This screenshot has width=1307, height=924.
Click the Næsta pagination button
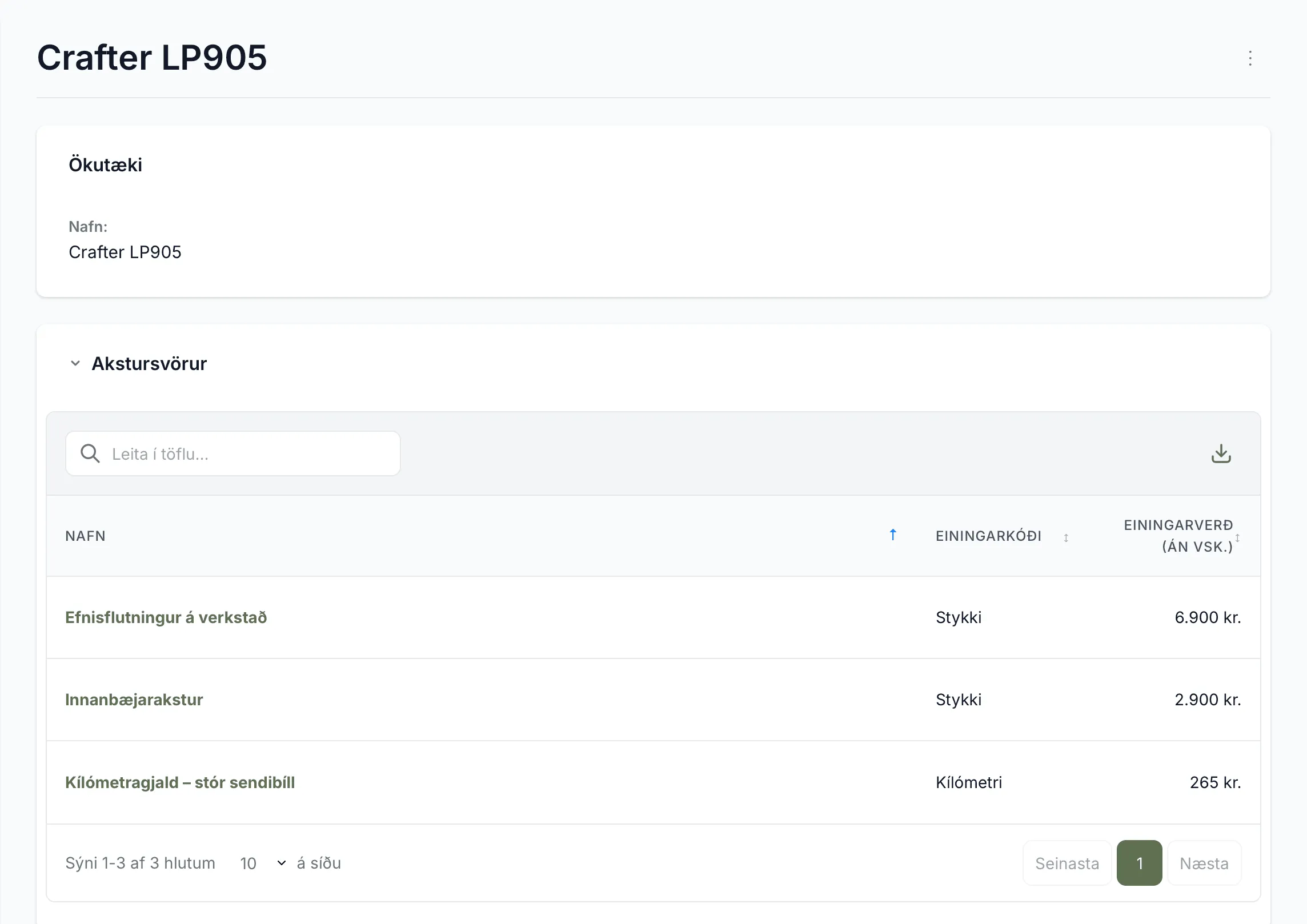1204,863
